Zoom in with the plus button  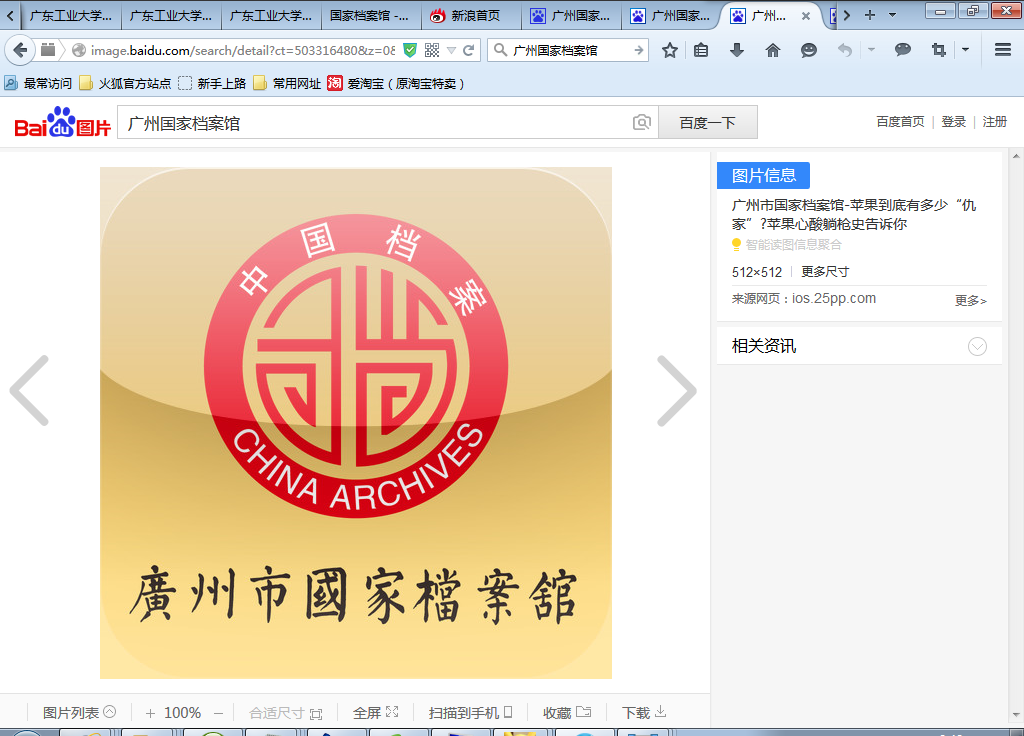pos(150,713)
